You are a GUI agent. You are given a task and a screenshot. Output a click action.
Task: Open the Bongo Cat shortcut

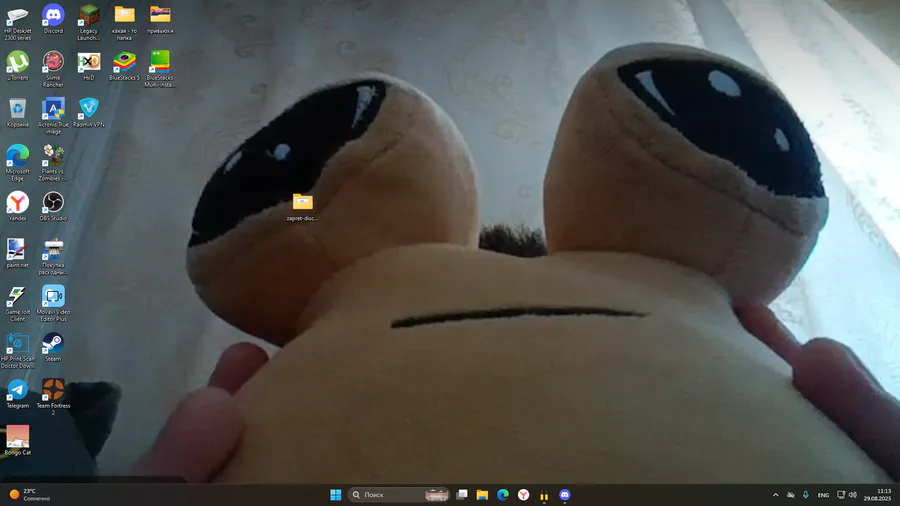pyautogui.click(x=18, y=441)
